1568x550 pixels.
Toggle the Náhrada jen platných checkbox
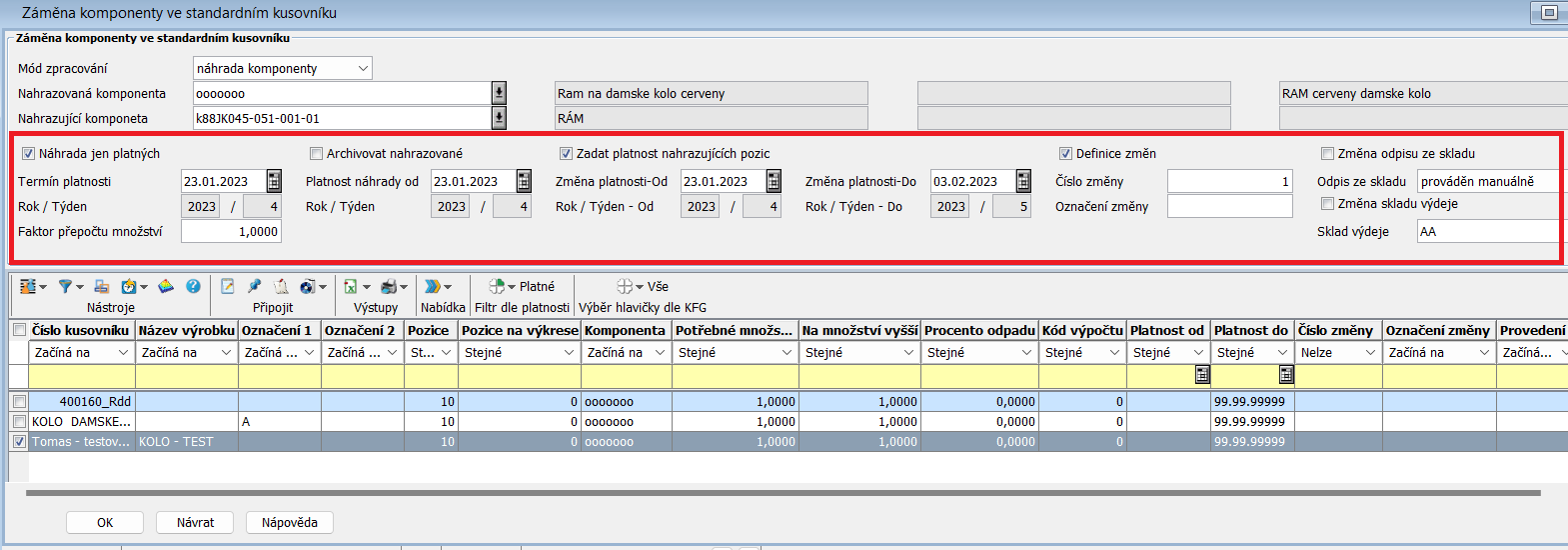(28, 154)
